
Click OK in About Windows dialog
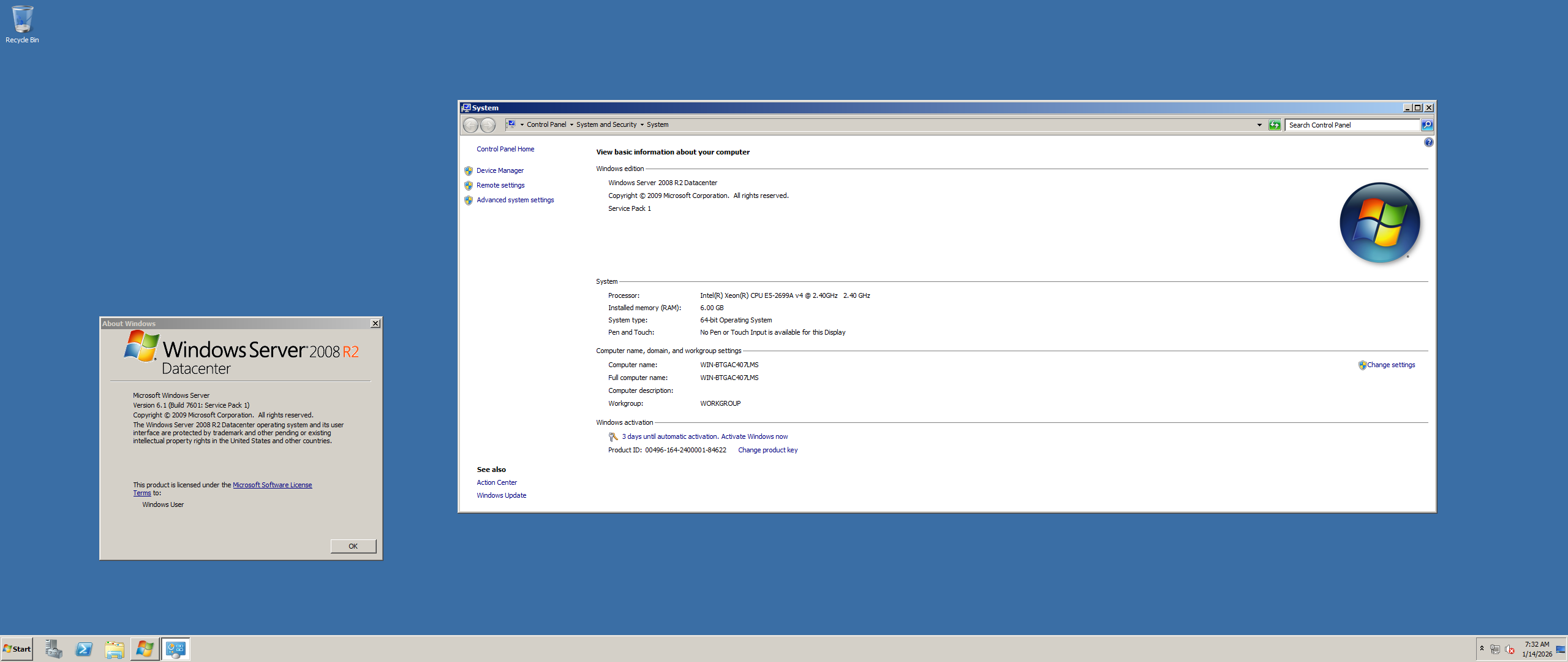pos(353,546)
